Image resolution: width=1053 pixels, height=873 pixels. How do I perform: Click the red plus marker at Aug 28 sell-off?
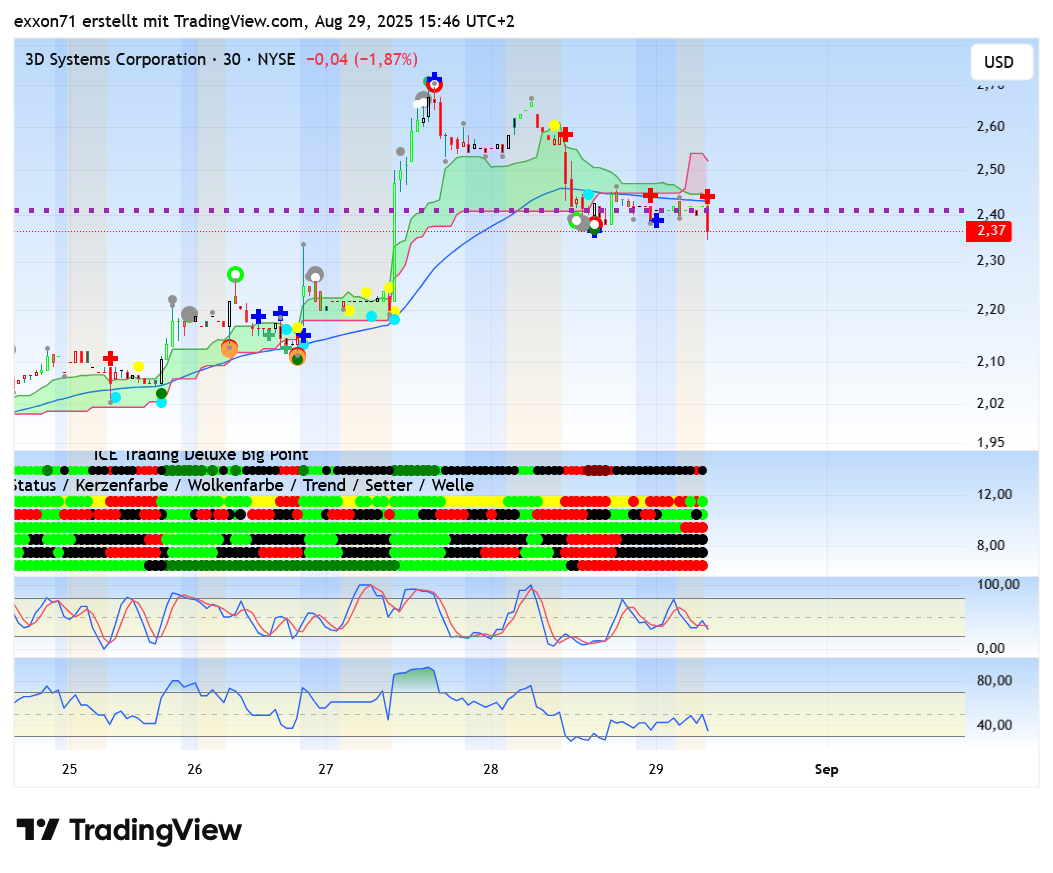pyautogui.click(x=566, y=133)
